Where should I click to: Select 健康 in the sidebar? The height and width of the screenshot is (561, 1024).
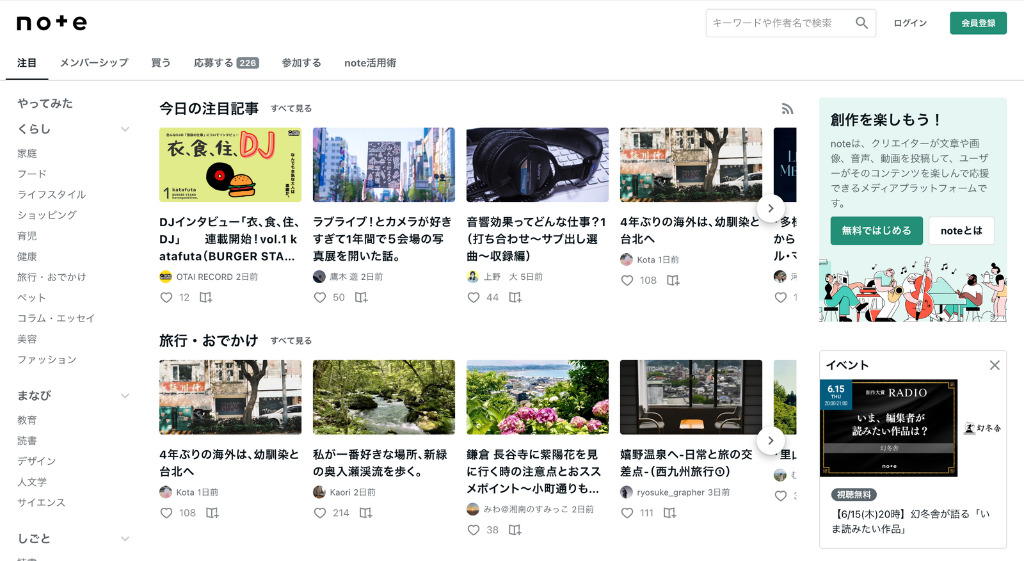(27, 257)
